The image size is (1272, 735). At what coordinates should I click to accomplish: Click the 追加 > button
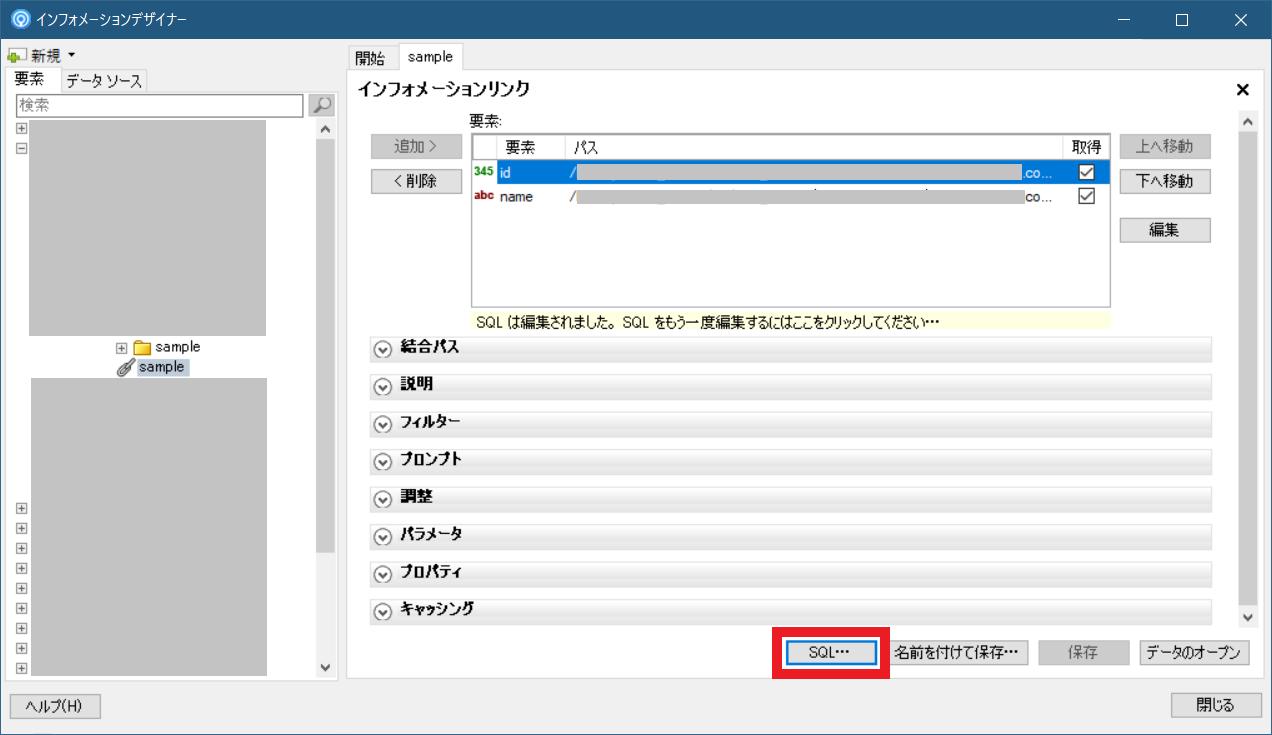point(416,147)
